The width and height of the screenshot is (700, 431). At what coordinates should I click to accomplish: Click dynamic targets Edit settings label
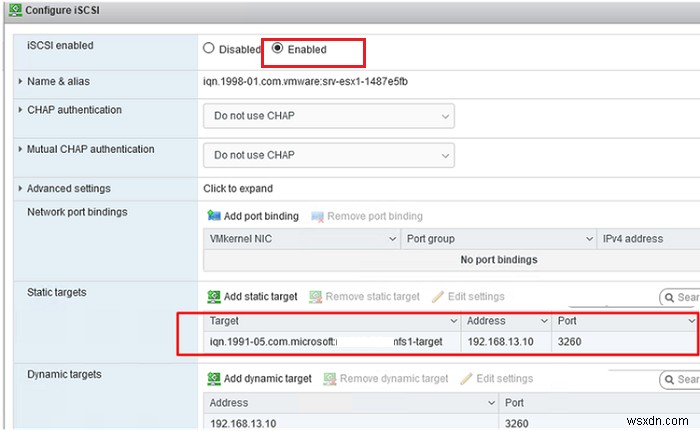point(505,379)
